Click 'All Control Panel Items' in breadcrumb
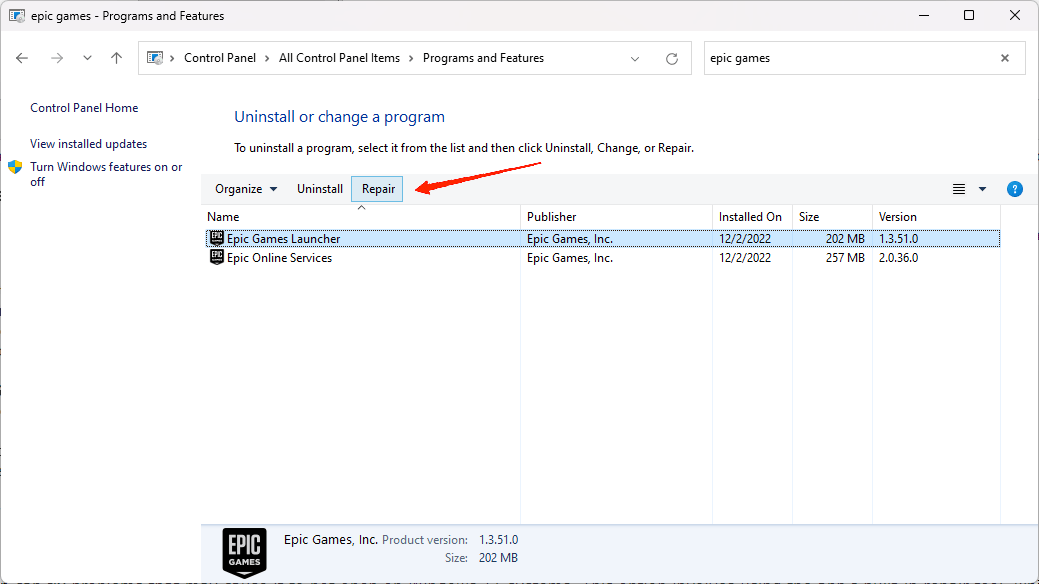This screenshot has width=1039, height=584. click(x=339, y=58)
